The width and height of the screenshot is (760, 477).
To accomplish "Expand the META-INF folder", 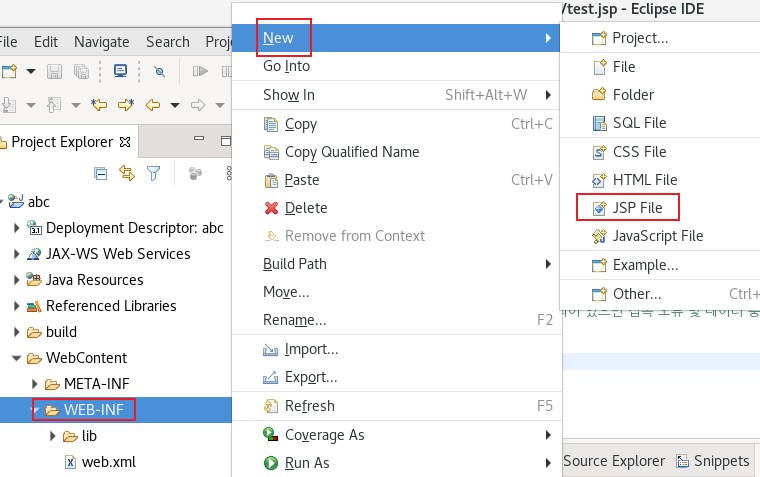I will click(34, 384).
